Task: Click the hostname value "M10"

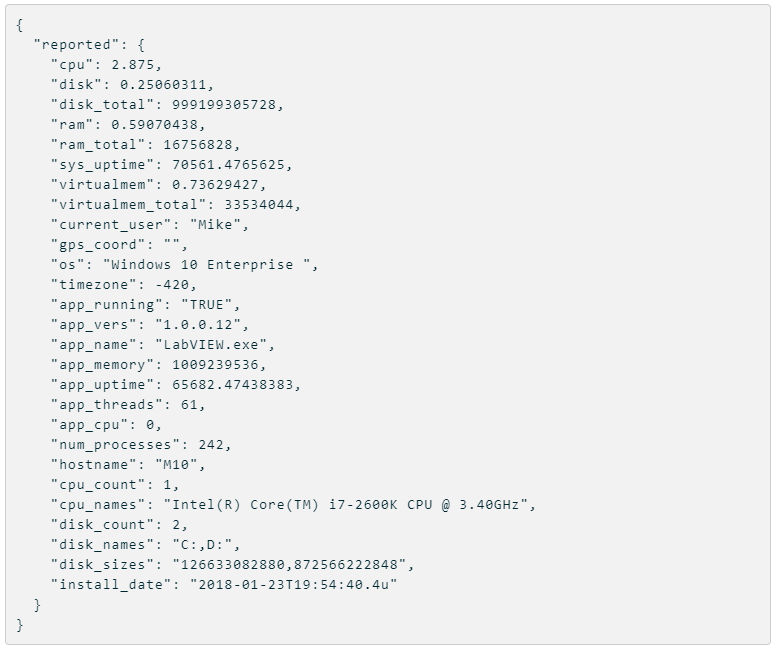Action: tap(177, 465)
